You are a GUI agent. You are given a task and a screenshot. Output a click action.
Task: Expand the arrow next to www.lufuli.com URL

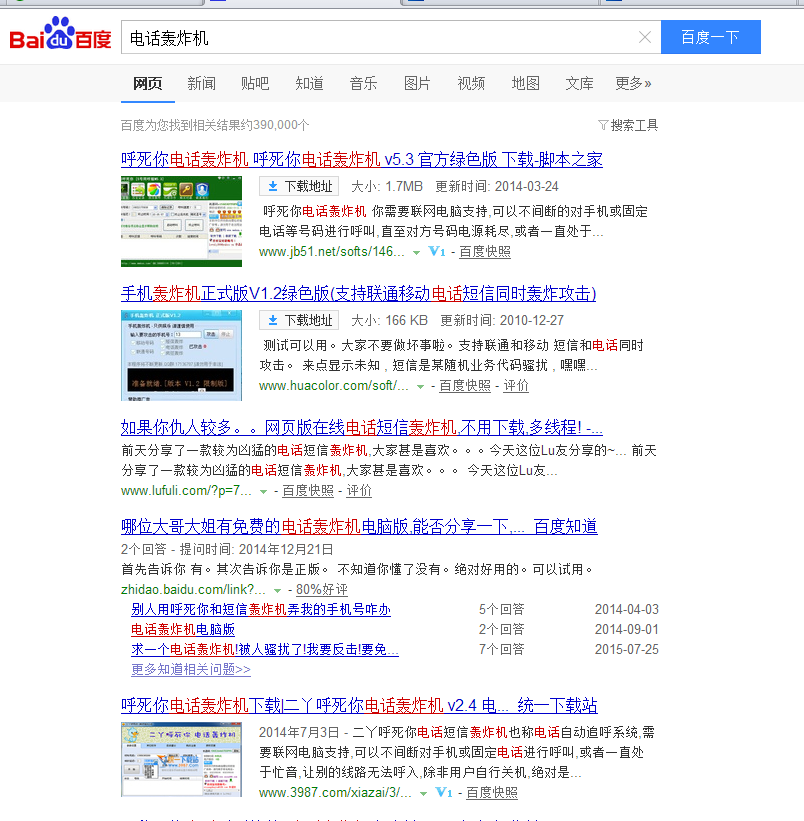tap(263, 492)
